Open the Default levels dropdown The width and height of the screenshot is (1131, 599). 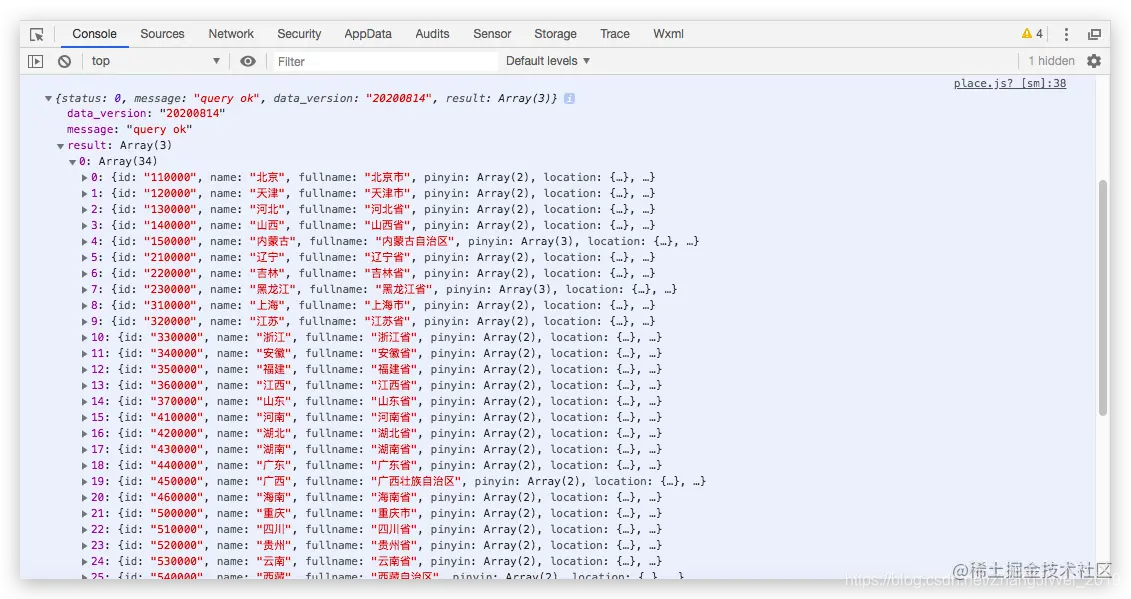pyautogui.click(x=548, y=61)
